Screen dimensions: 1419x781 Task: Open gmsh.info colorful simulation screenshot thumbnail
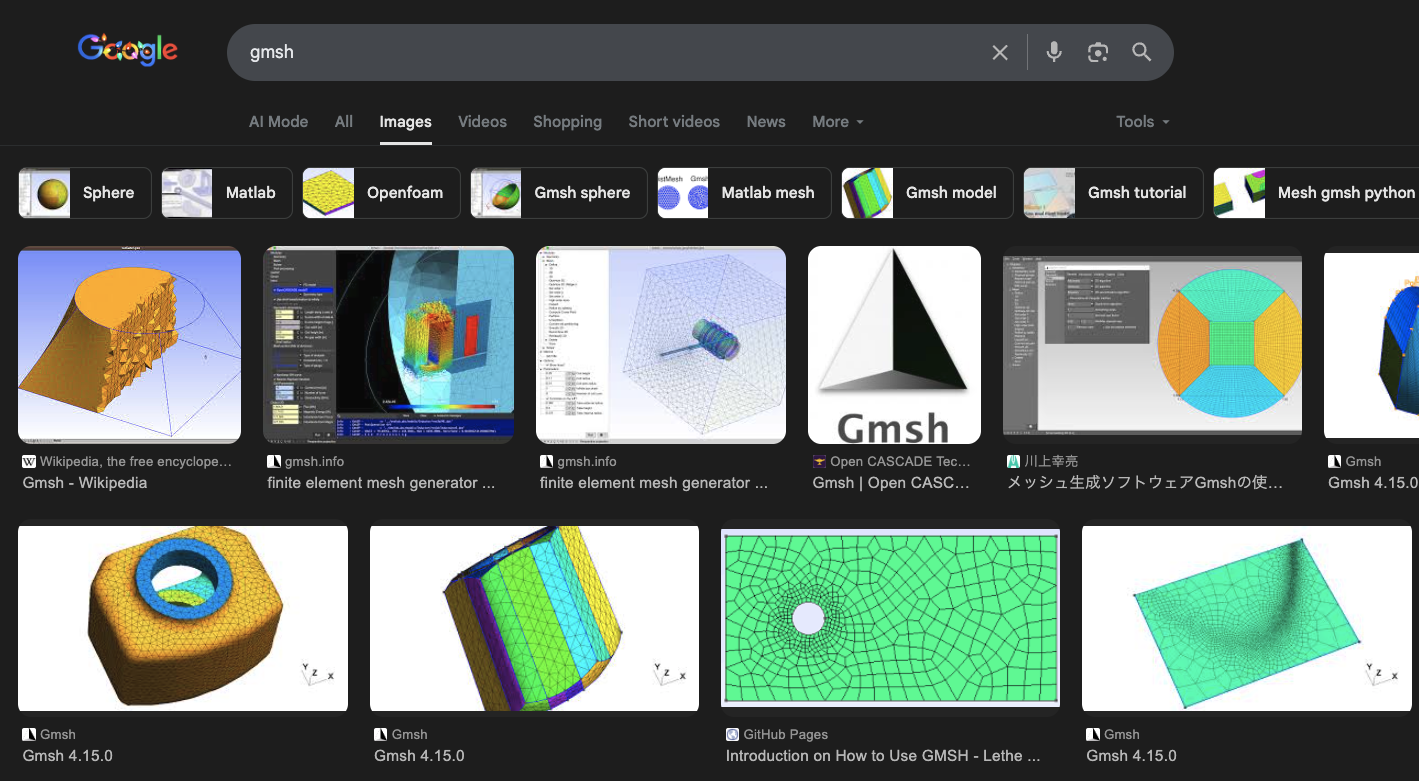tap(389, 345)
